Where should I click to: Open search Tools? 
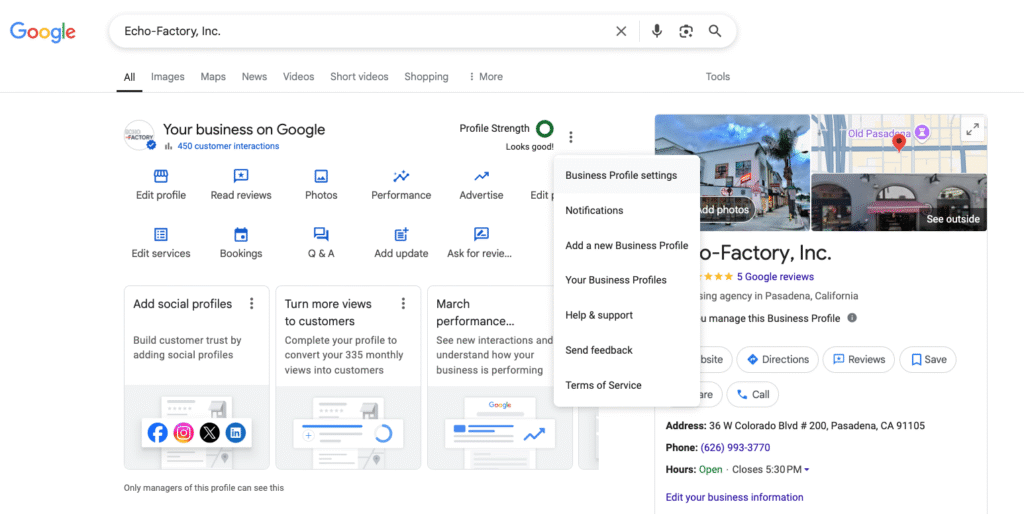tap(718, 76)
